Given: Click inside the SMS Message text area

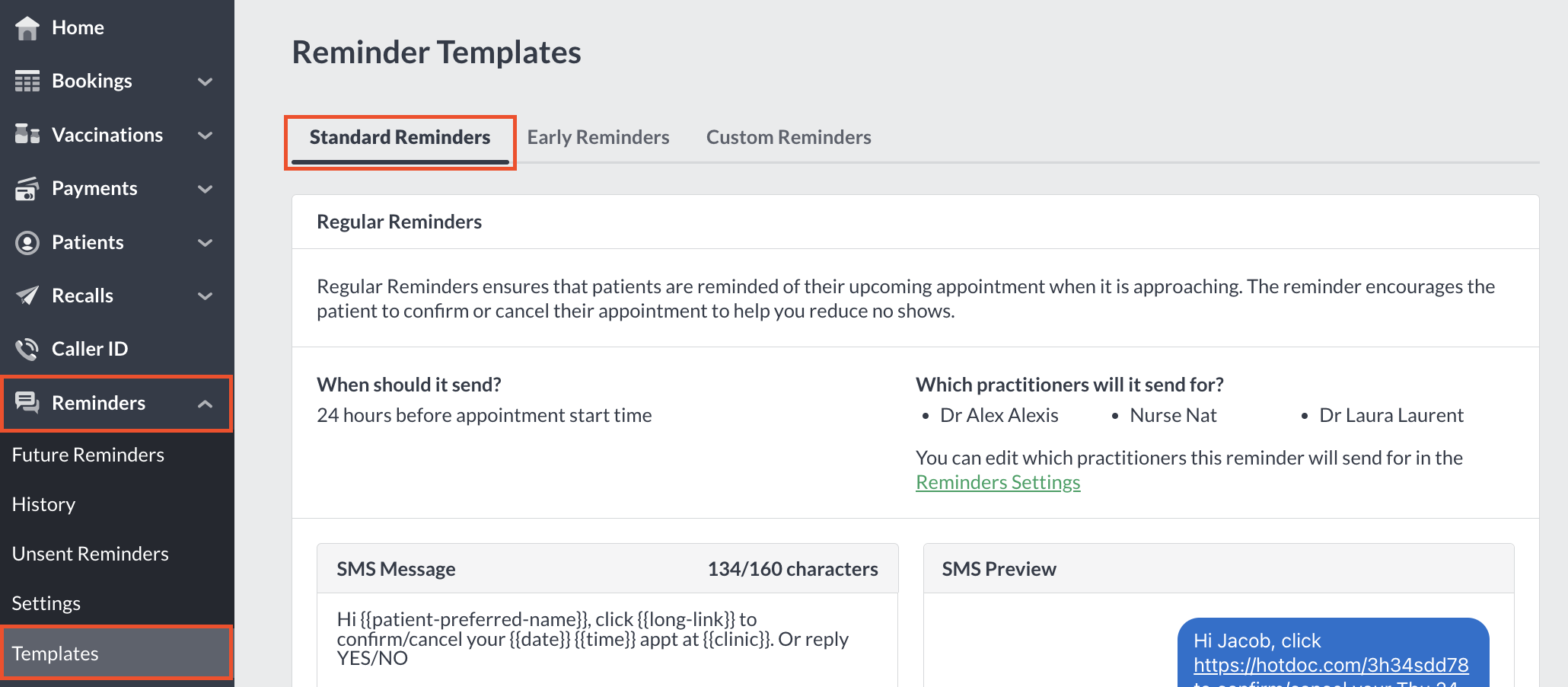Looking at the screenshot, I should tap(592, 638).
